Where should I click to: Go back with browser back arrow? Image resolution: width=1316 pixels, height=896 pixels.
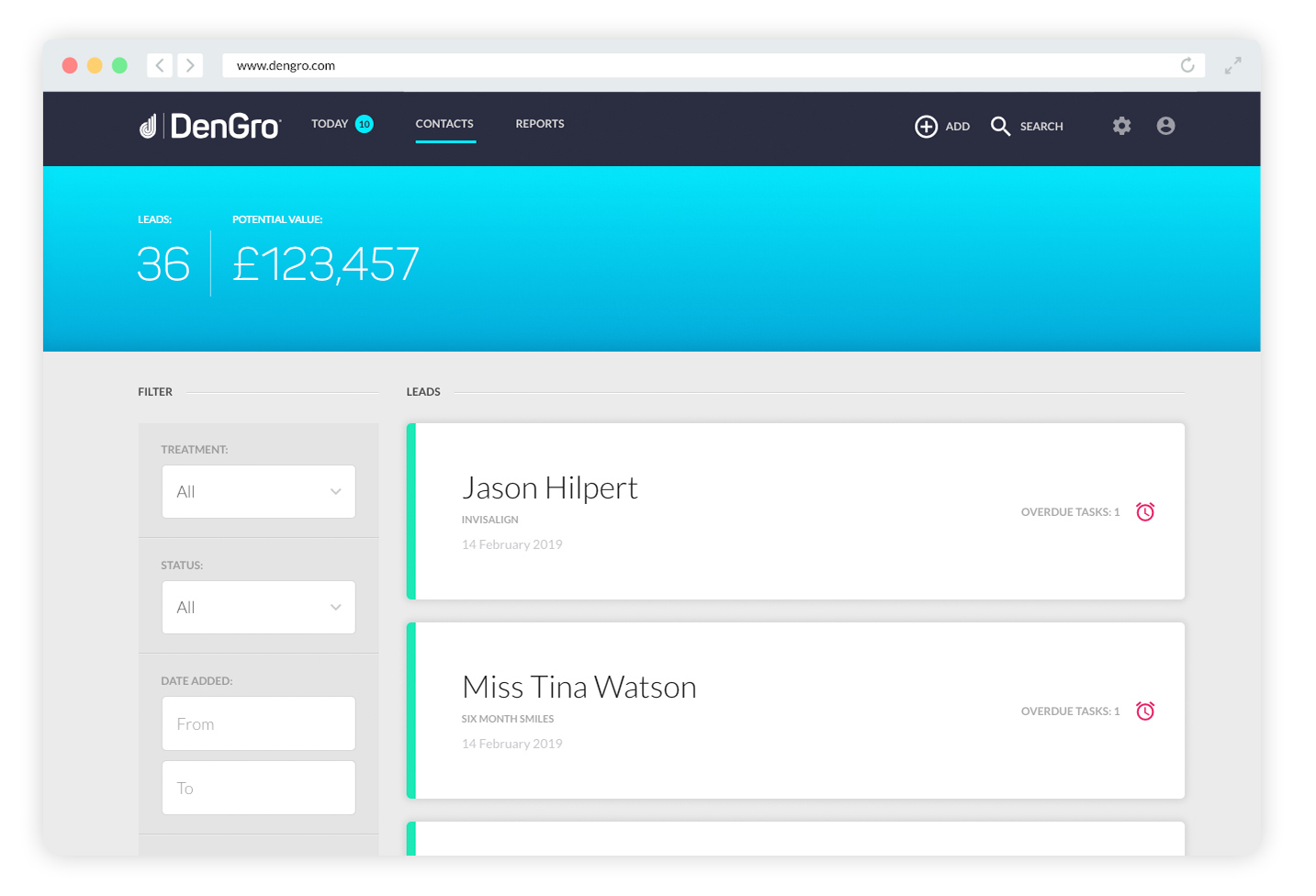[x=160, y=65]
